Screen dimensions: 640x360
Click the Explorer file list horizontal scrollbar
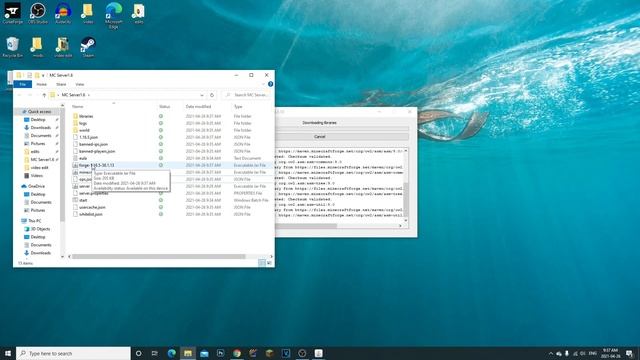click(158, 257)
